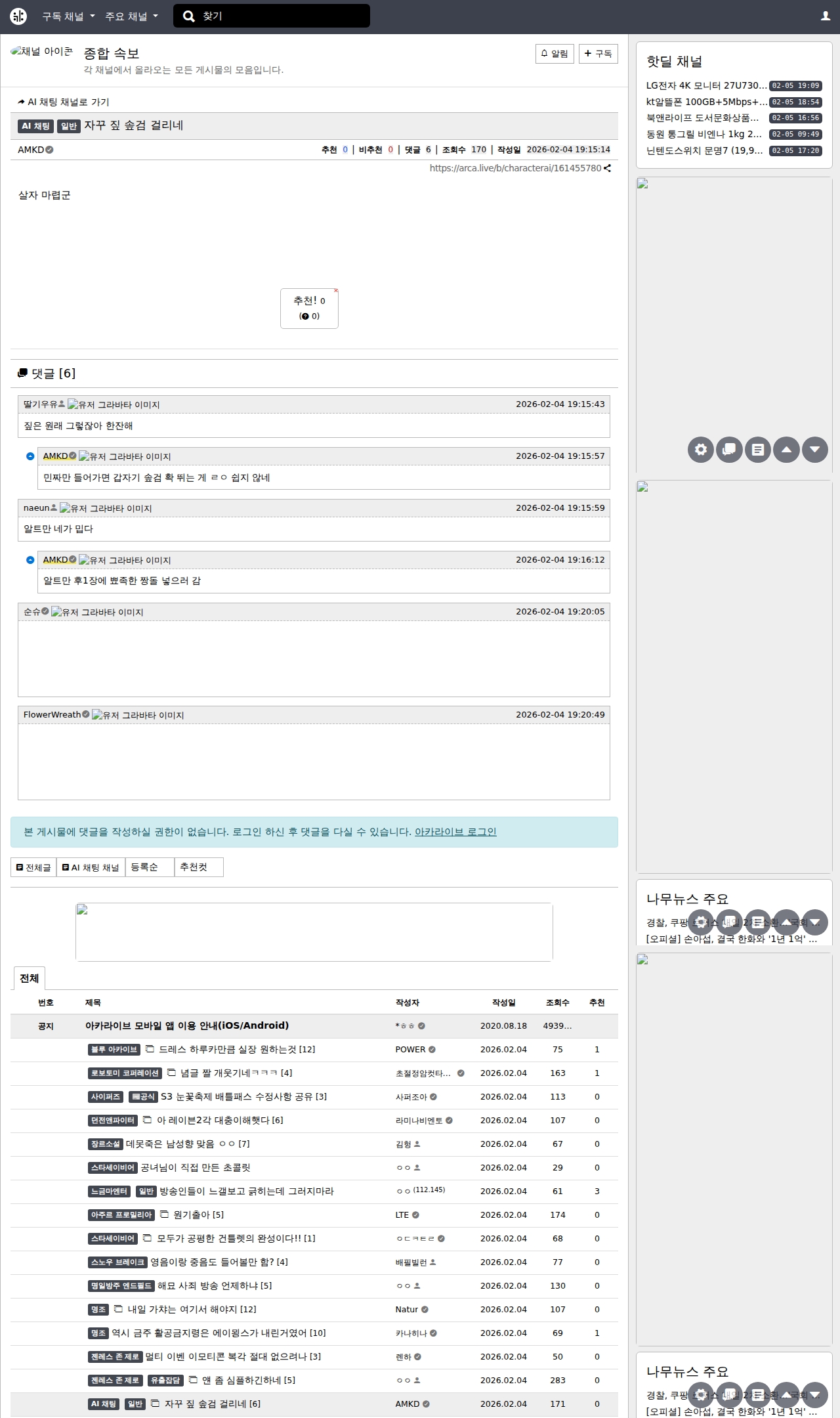Image resolution: width=840 pixels, height=1418 pixels.
Task: Open the 추천컷 filter dropdown
Action: (x=199, y=867)
